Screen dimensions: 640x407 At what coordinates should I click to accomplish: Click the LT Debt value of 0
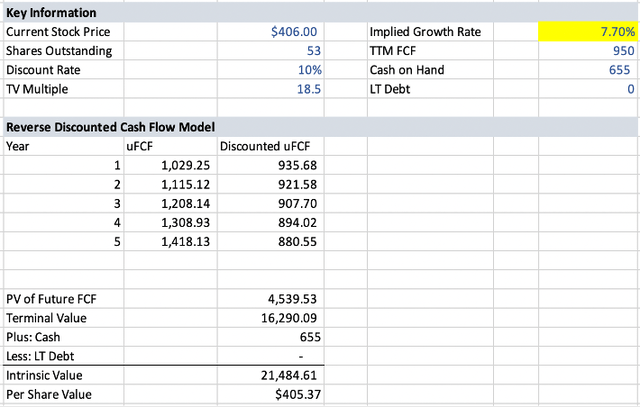pos(629,88)
